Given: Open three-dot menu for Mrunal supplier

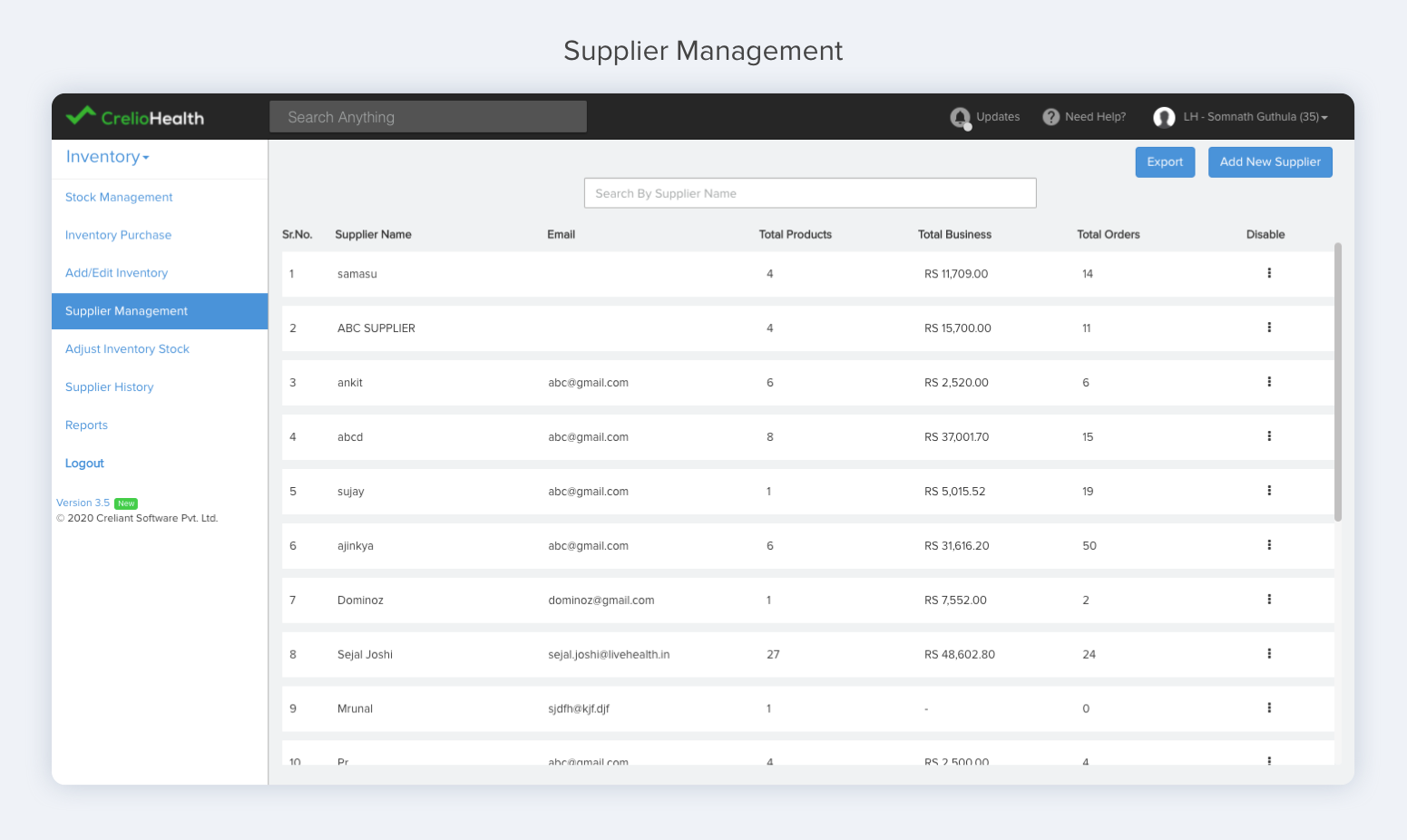Looking at the screenshot, I should point(1269,708).
